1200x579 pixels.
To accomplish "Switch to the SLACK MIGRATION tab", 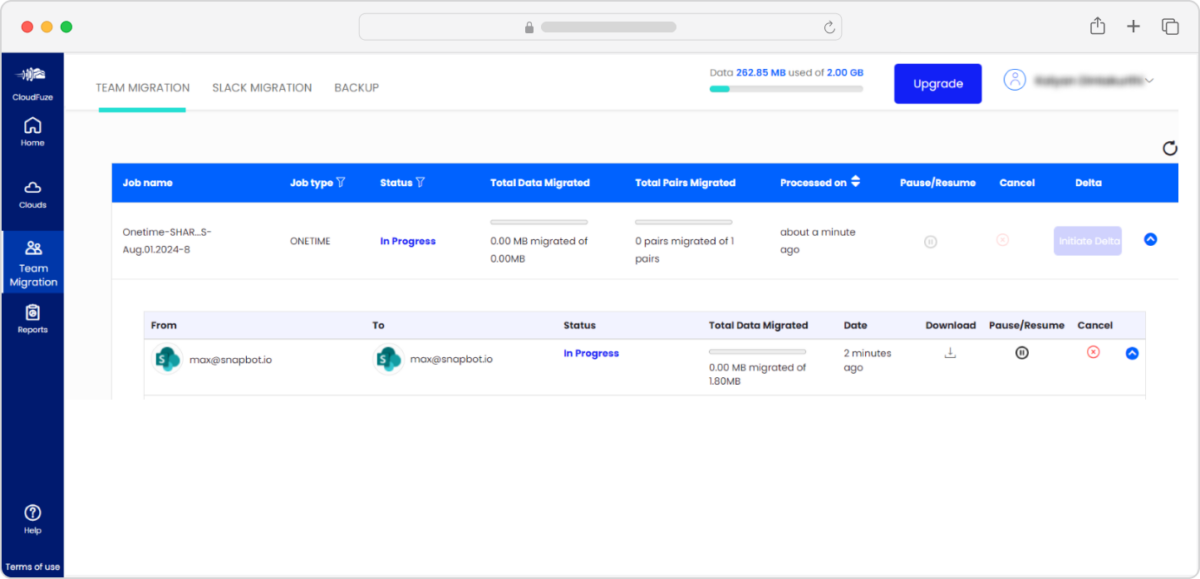I will coord(261,87).
